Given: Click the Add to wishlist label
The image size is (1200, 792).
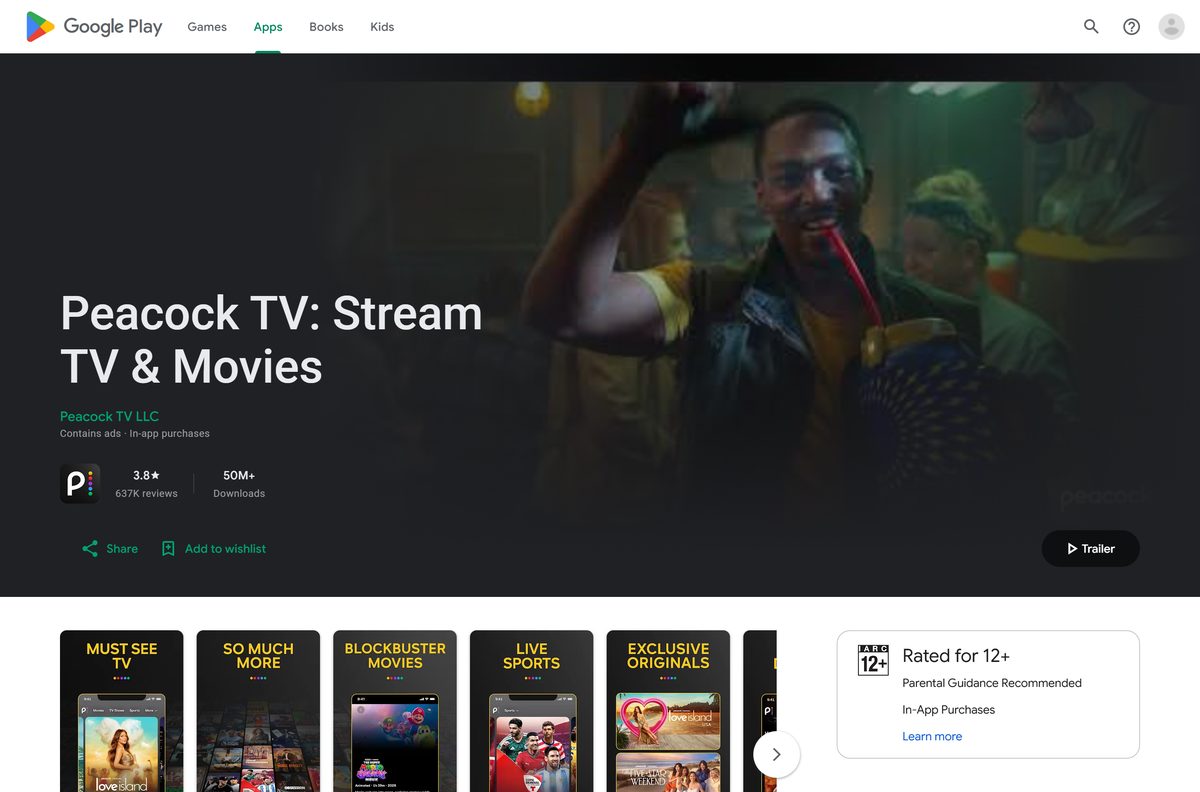Looking at the screenshot, I should (x=225, y=549).
